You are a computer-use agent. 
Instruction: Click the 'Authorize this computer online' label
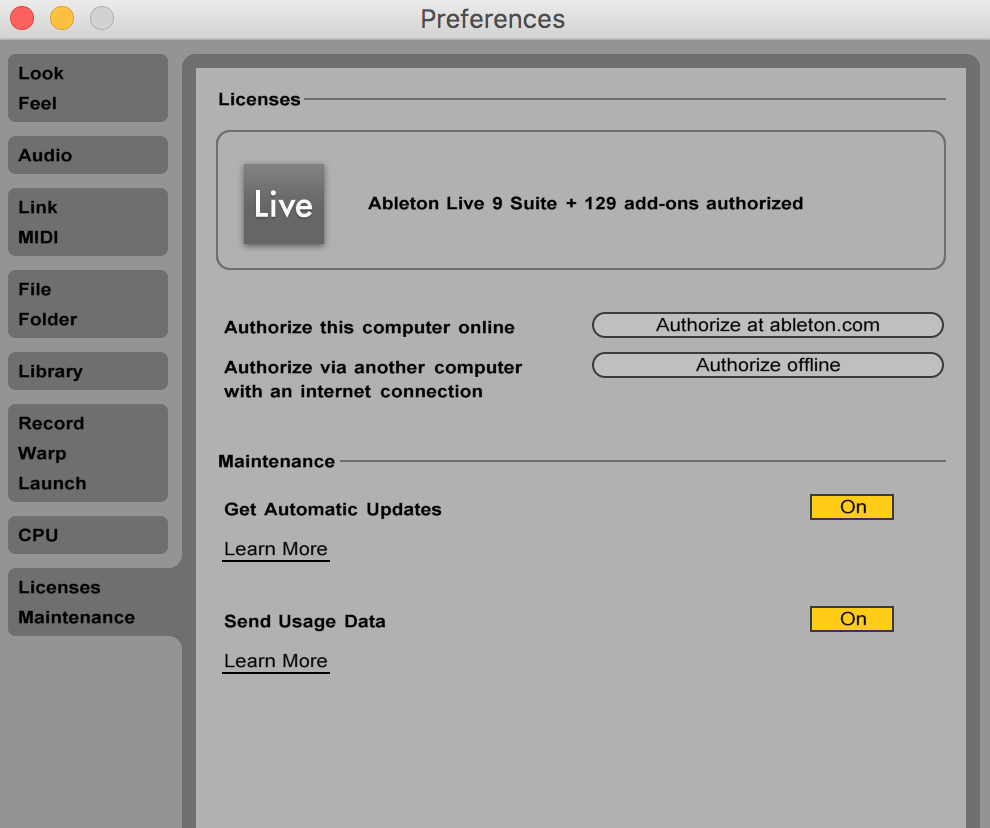point(369,327)
